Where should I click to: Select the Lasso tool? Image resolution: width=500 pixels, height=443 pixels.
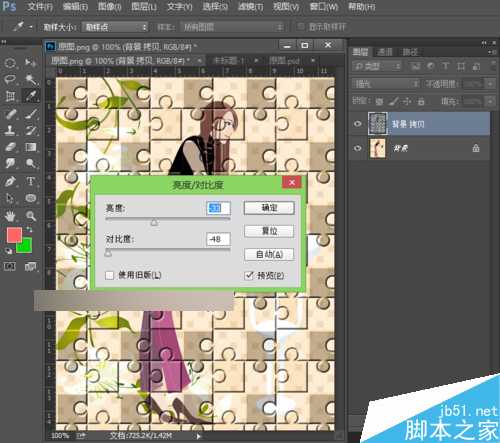pyautogui.click(x=10, y=79)
